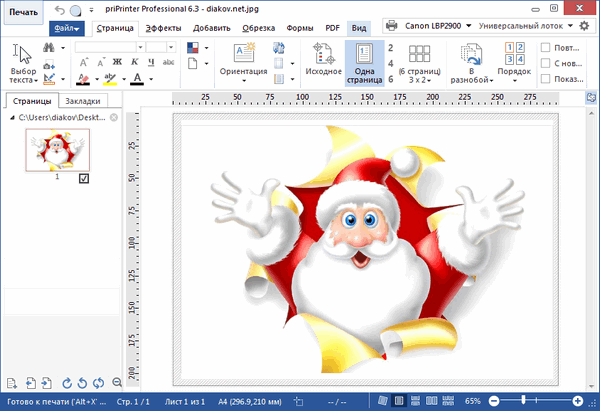Click add blank page icon in panel

[x=12, y=383]
